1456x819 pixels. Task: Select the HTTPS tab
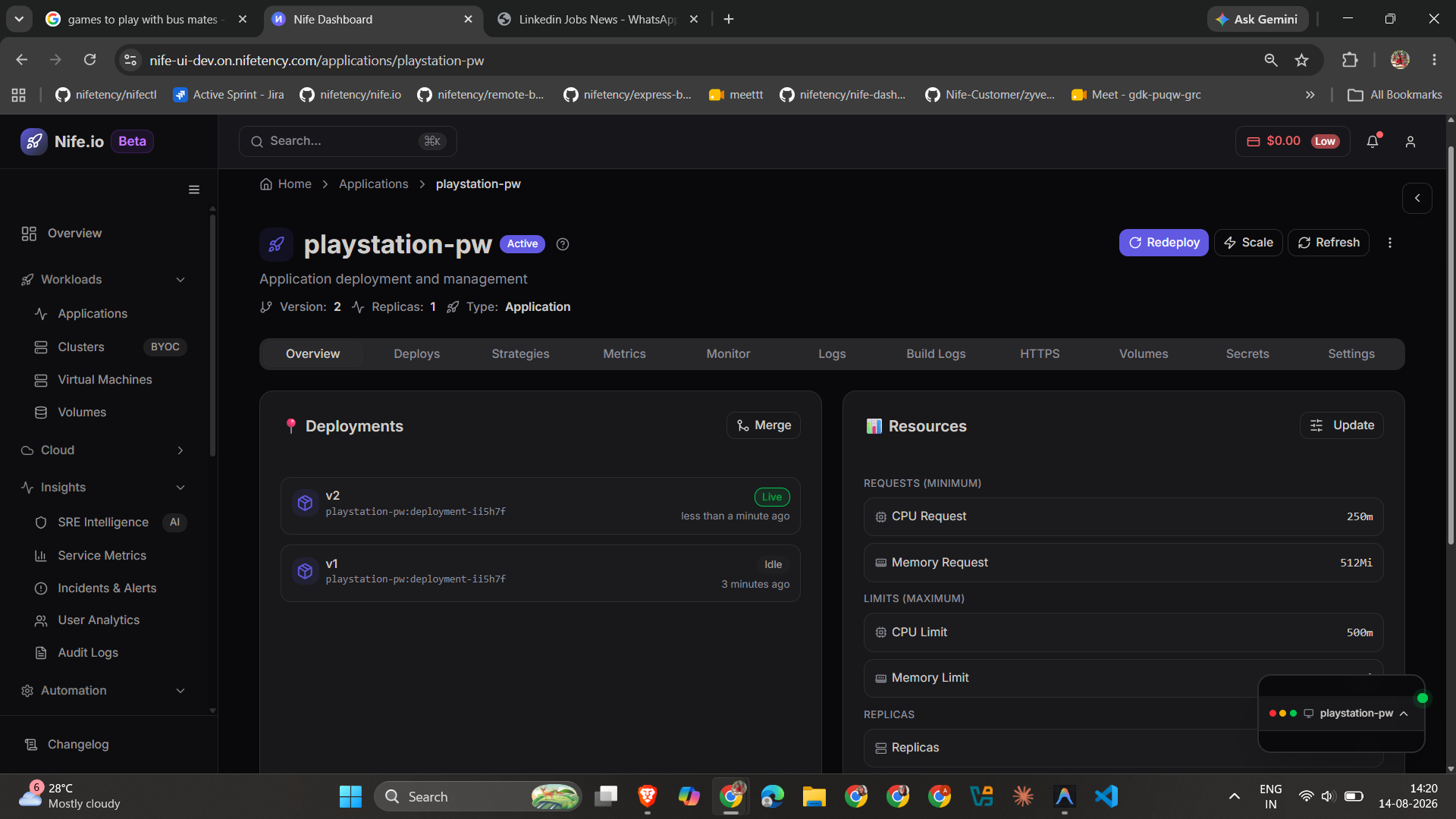coord(1040,354)
